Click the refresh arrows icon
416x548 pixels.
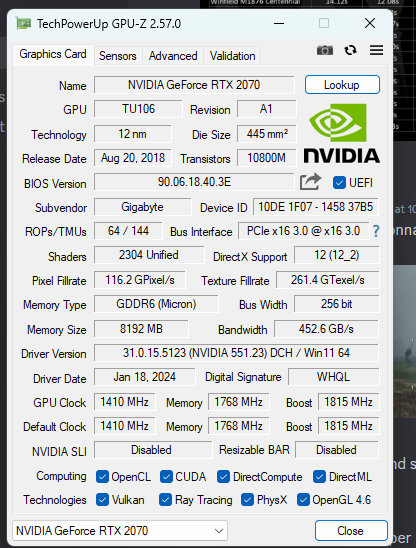(350, 50)
